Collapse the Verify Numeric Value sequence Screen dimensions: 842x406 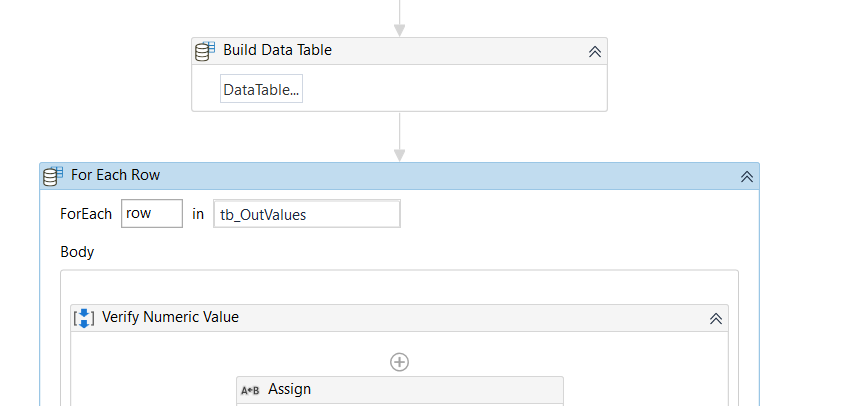[715, 318]
